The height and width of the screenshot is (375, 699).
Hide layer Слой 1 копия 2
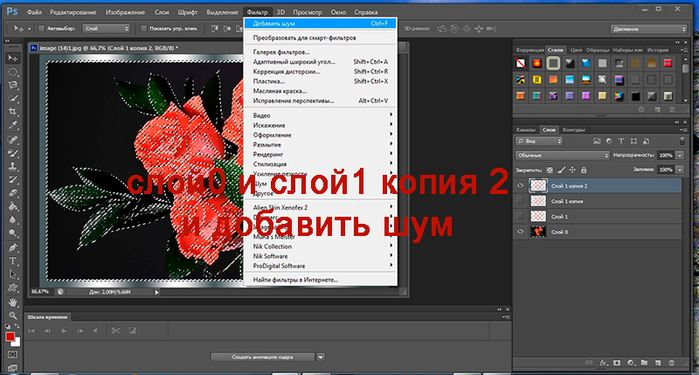pos(520,186)
